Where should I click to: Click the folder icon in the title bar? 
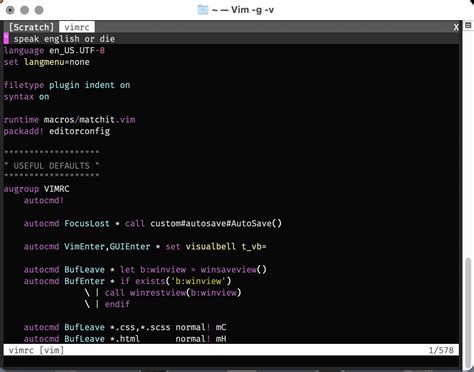point(203,10)
